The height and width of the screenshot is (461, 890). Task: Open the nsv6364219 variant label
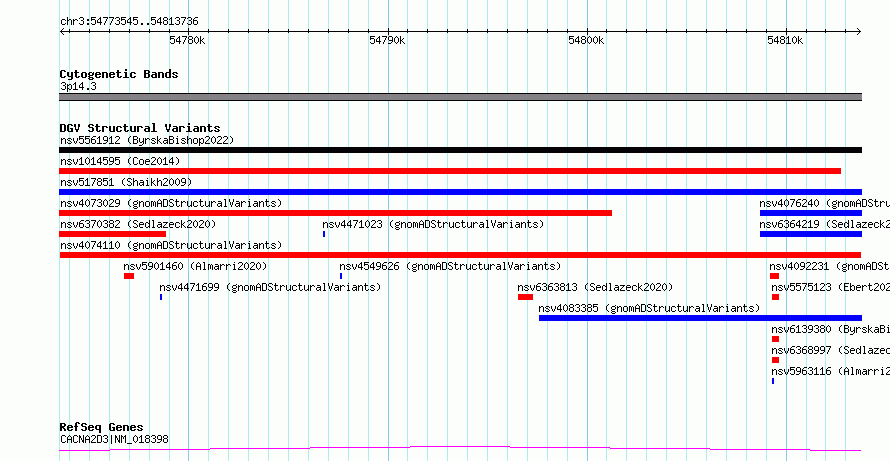point(825,224)
